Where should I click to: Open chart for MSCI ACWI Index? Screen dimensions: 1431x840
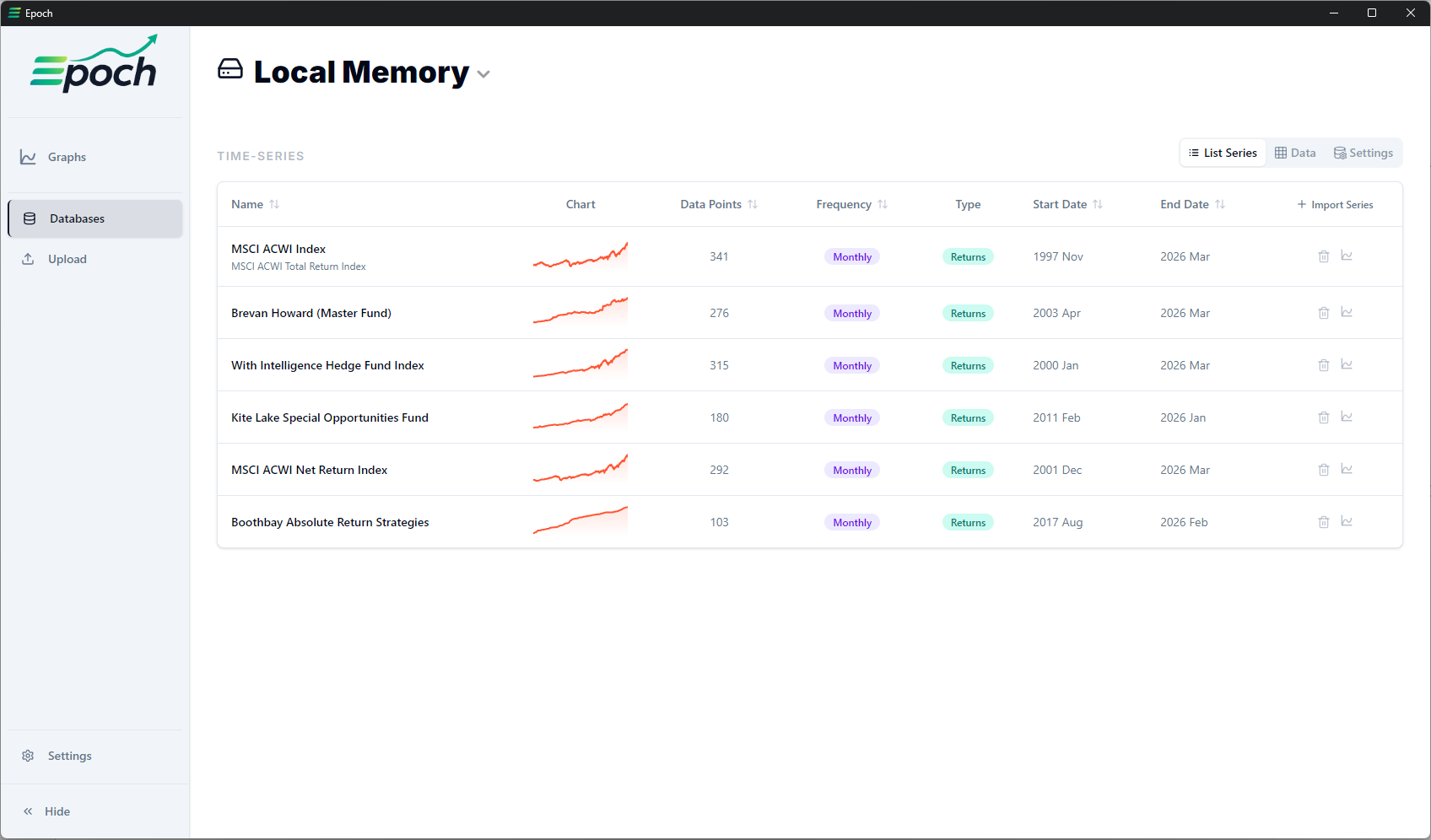(x=1347, y=256)
